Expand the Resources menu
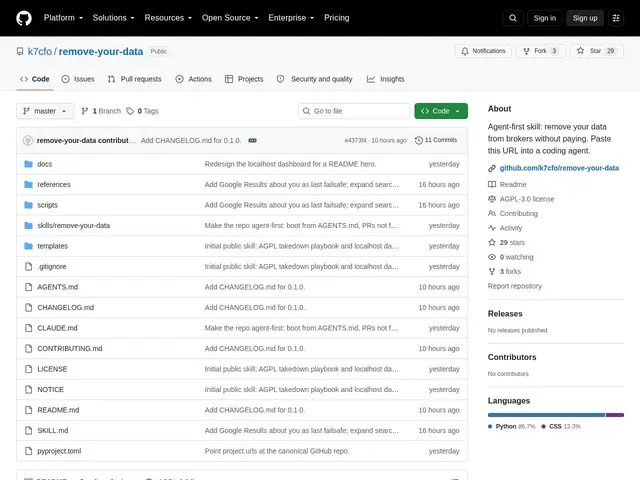The height and width of the screenshot is (480, 640). pos(168,18)
